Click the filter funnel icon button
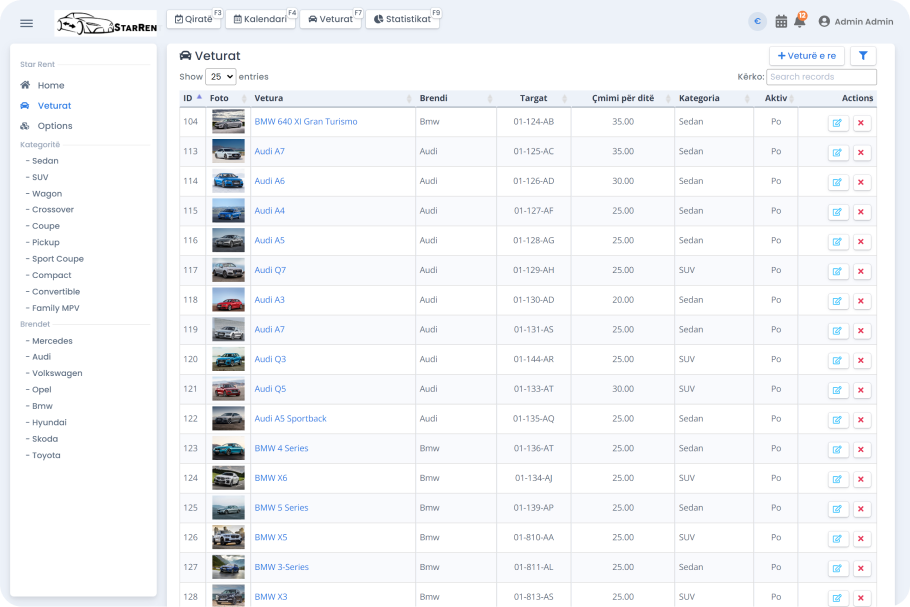 click(x=863, y=56)
